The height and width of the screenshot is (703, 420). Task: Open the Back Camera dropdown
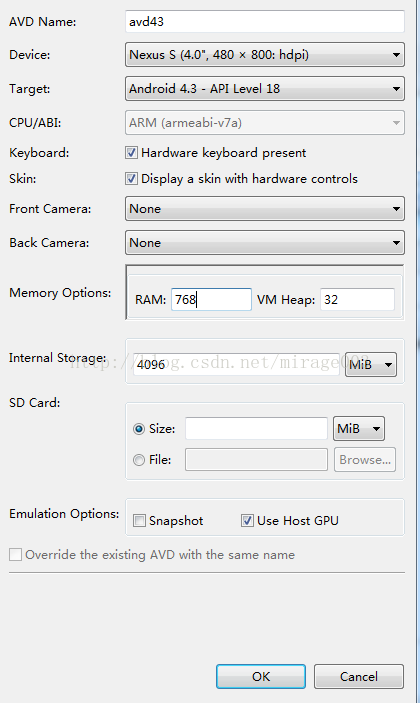[x=264, y=243]
